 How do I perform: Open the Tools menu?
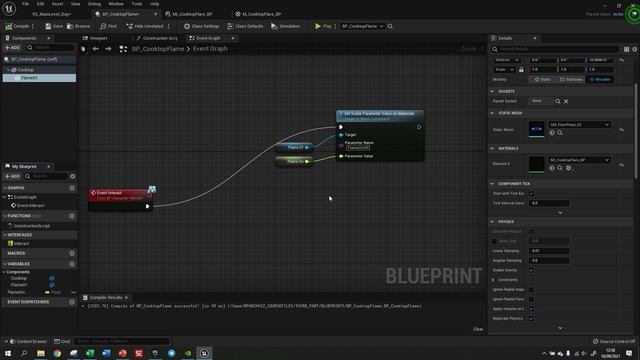pyautogui.click(x=137, y=4)
